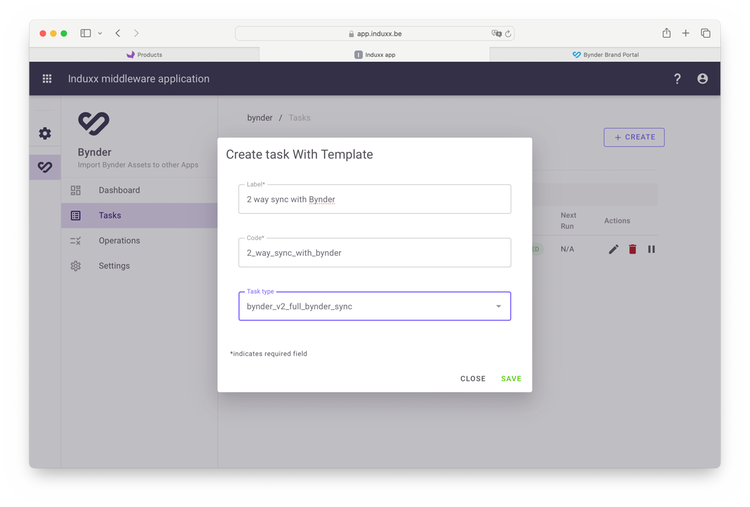Viewport: 750px width, 507px height.
Task: Reload page with refresh icon
Action: pyautogui.click(x=508, y=33)
